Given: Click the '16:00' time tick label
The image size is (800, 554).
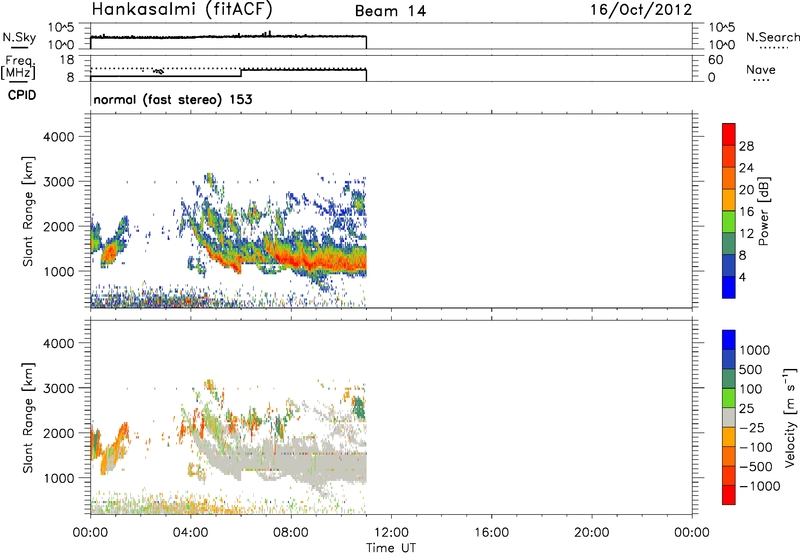Looking at the screenshot, I should (x=491, y=533).
